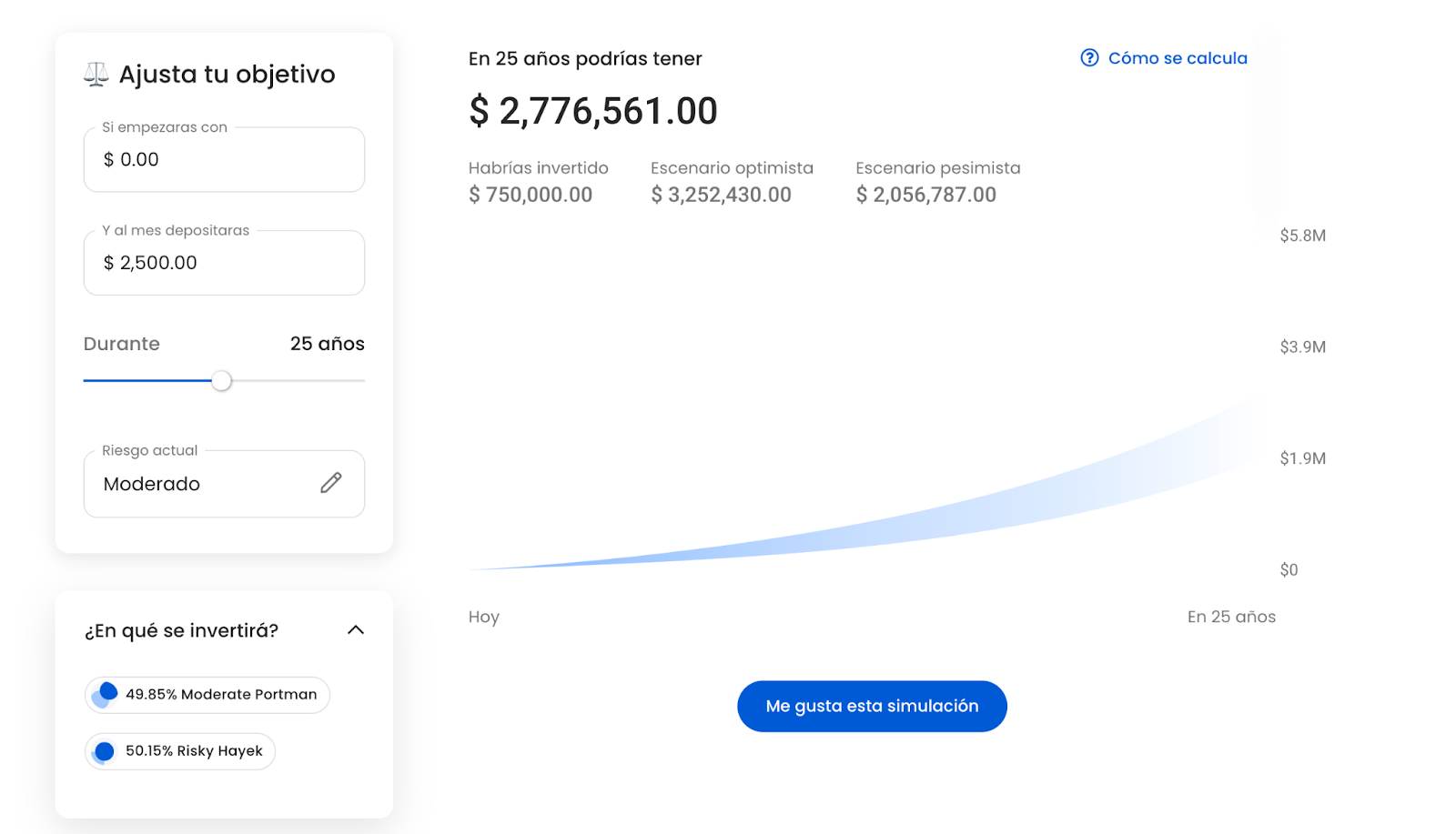Open the Cómo se calcula link
1456x834 pixels.
click(1178, 58)
